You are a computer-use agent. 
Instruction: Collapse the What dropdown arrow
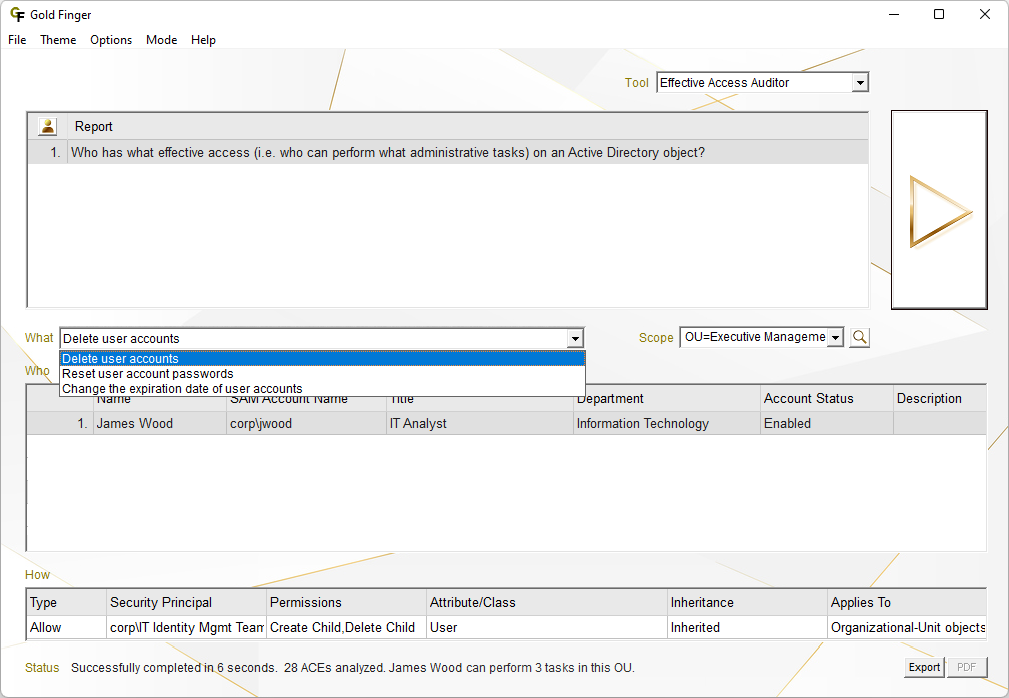(x=574, y=339)
